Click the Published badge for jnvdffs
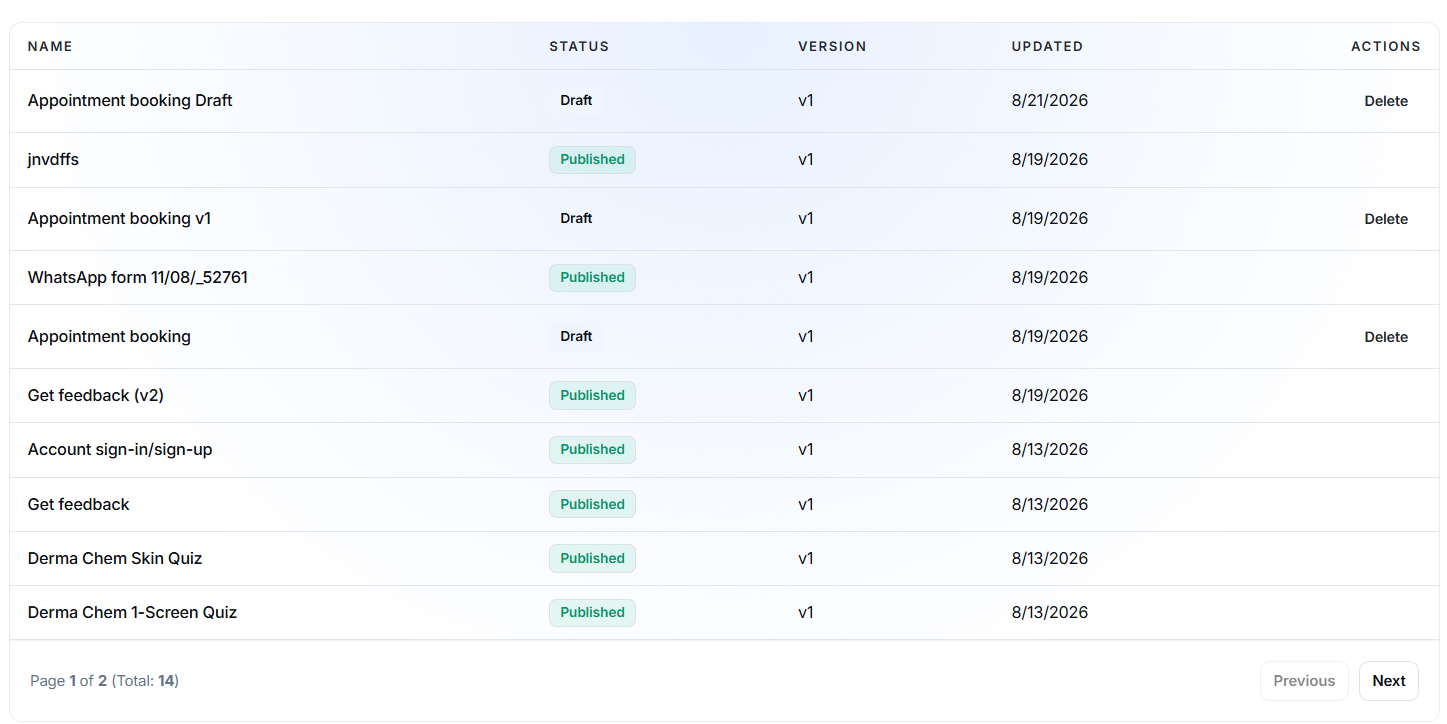Viewport: 1447px width, 724px height. pyautogui.click(x=592, y=160)
